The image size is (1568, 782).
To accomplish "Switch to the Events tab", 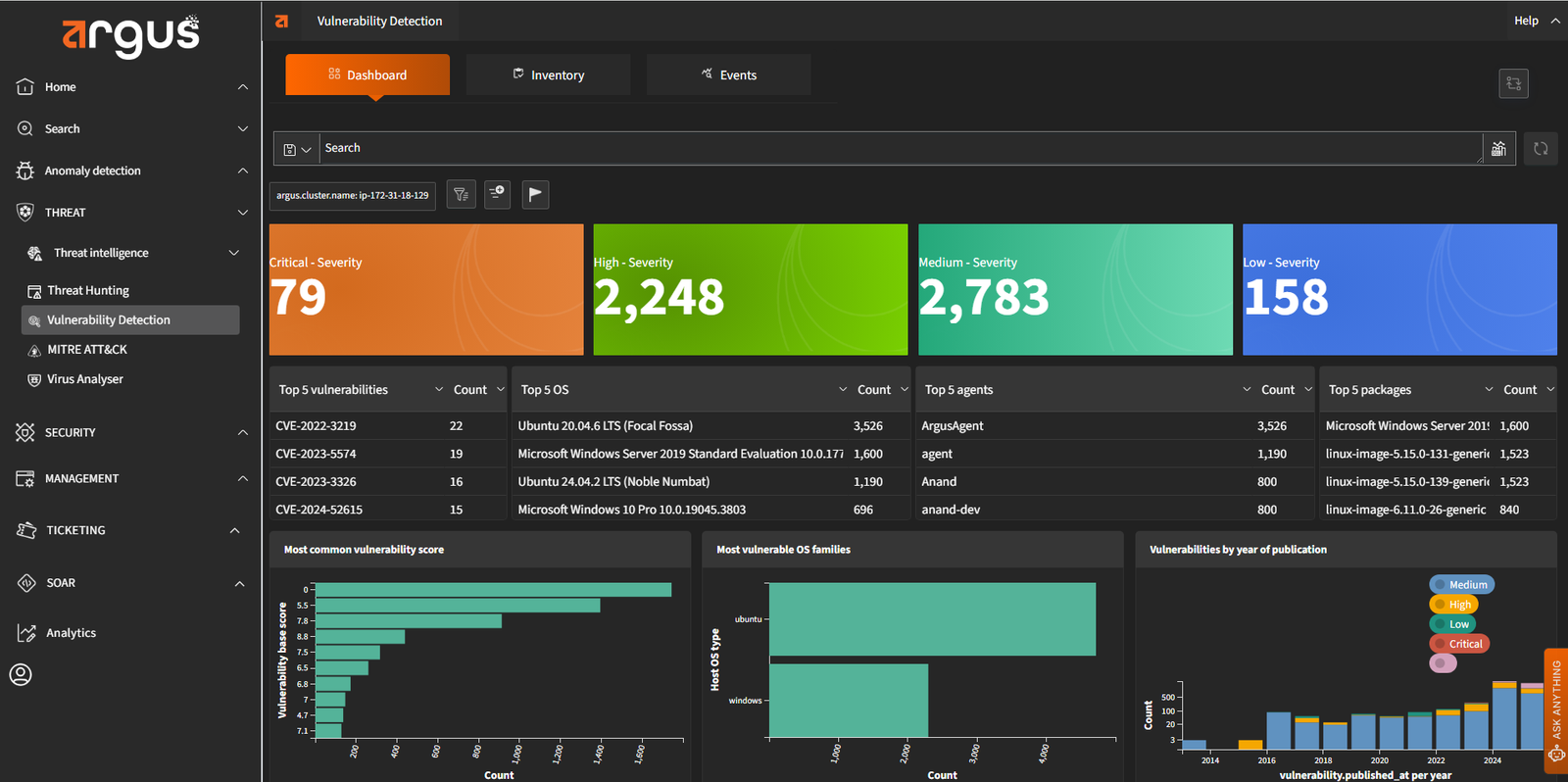I will 728,75.
